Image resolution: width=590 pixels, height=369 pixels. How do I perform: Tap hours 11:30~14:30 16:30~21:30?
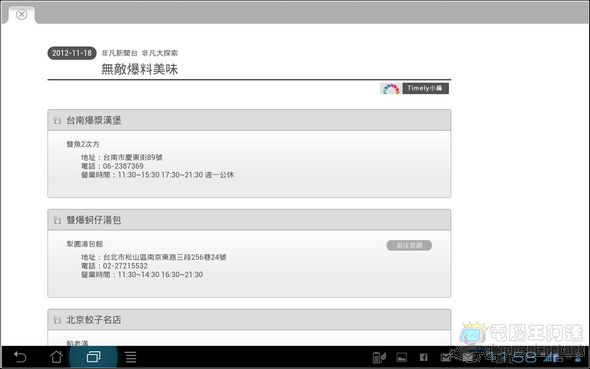[160, 275]
